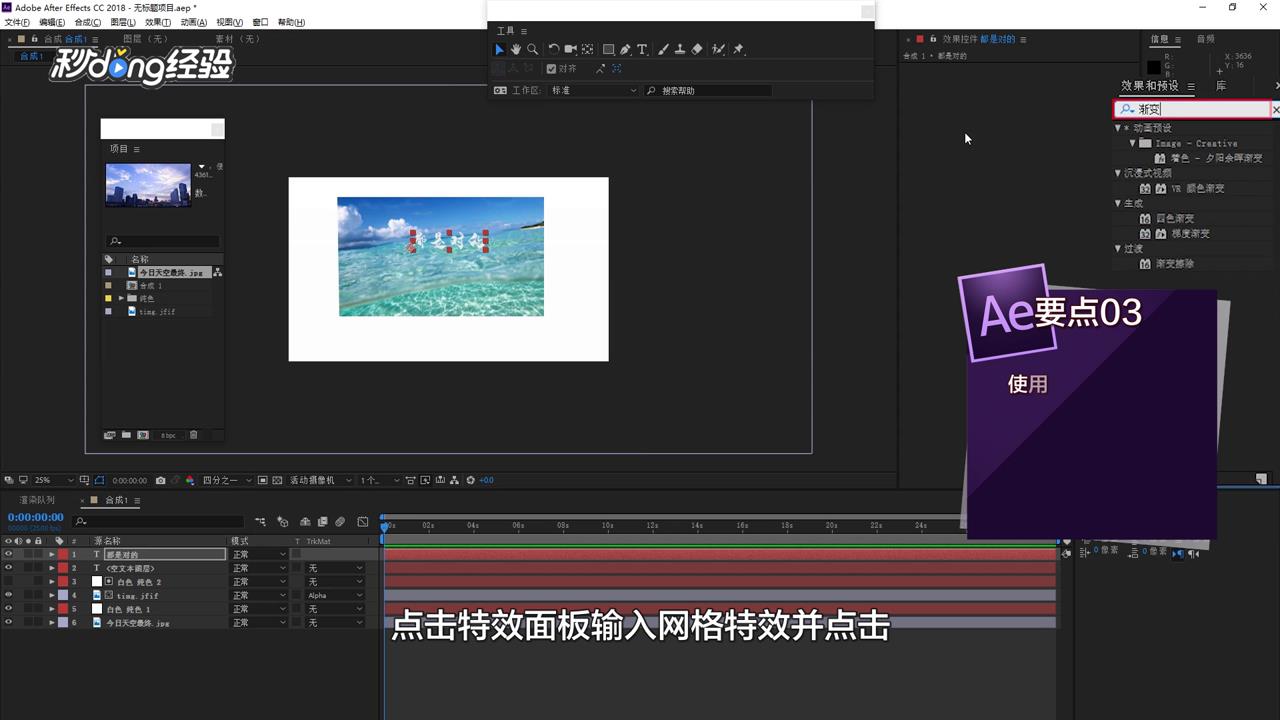Click the interpret footage icon in project panel
This screenshot has height=720, width=1280.
pyautogui.click(x=109, y=435)
